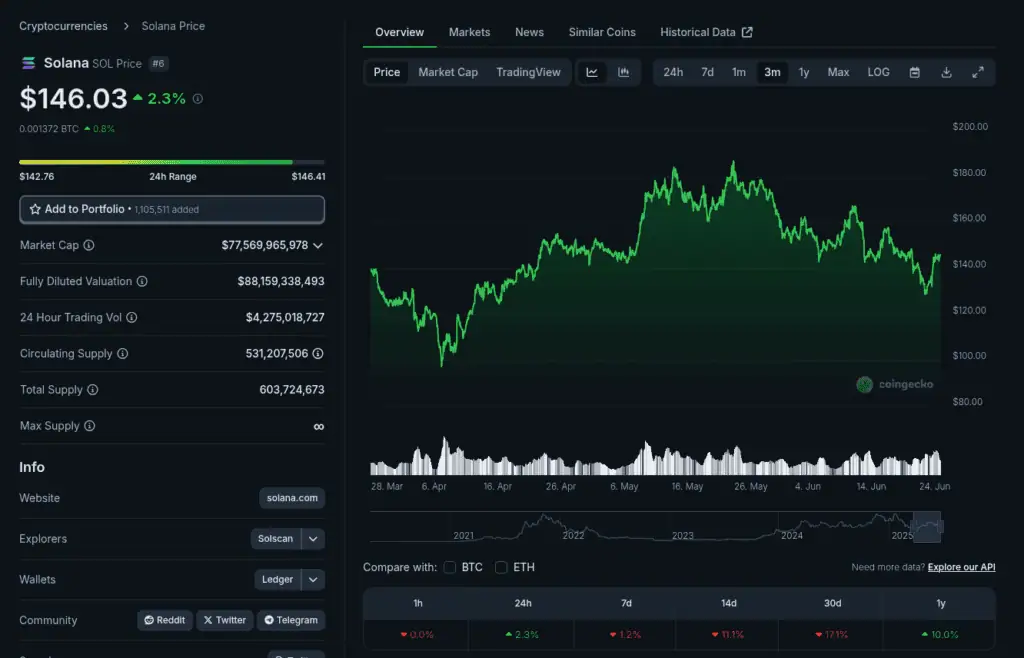Viewport: 1024px width, 658px height.
Task: Open the News tab
Action: click(x=530, y=32)
